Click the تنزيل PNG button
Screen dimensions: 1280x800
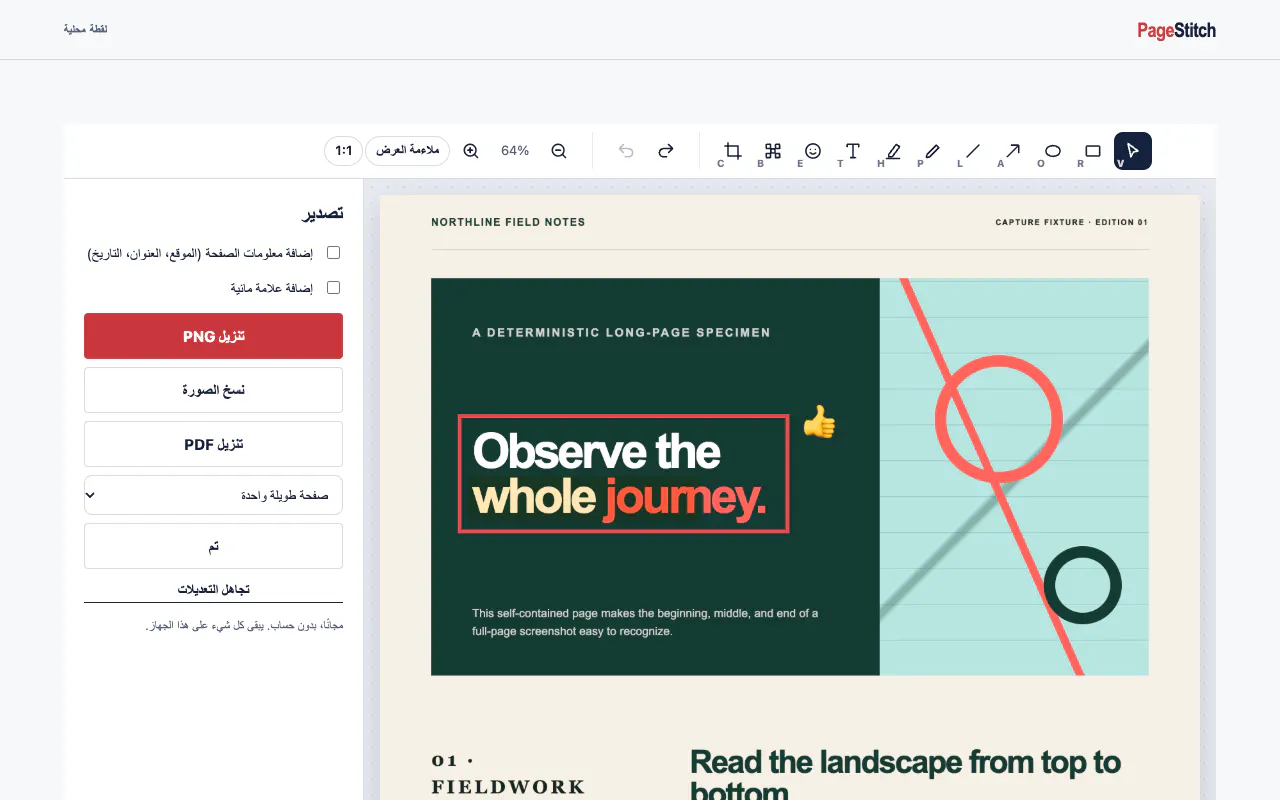point(213,336)
